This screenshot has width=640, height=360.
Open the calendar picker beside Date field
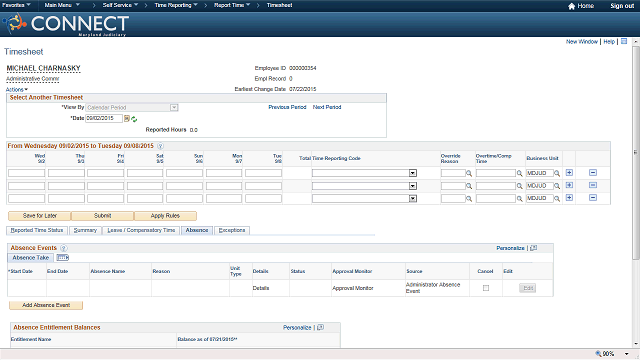(127, 119)
